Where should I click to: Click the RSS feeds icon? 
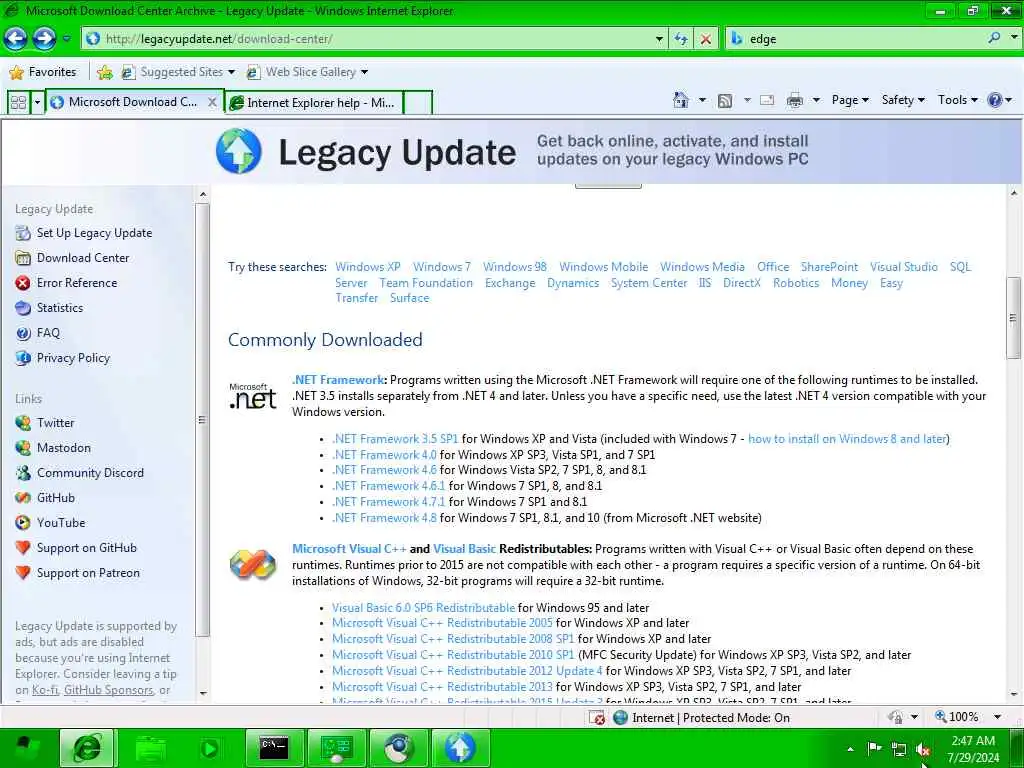[x=725, y=101]
